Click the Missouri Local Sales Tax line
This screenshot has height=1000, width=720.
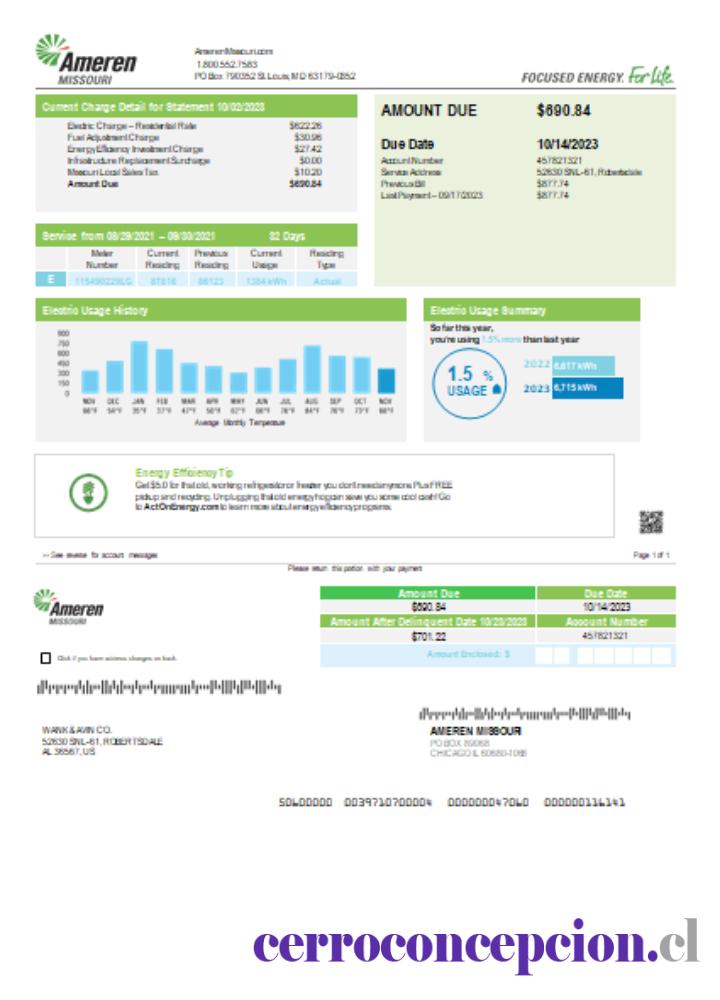pos(195,172)
